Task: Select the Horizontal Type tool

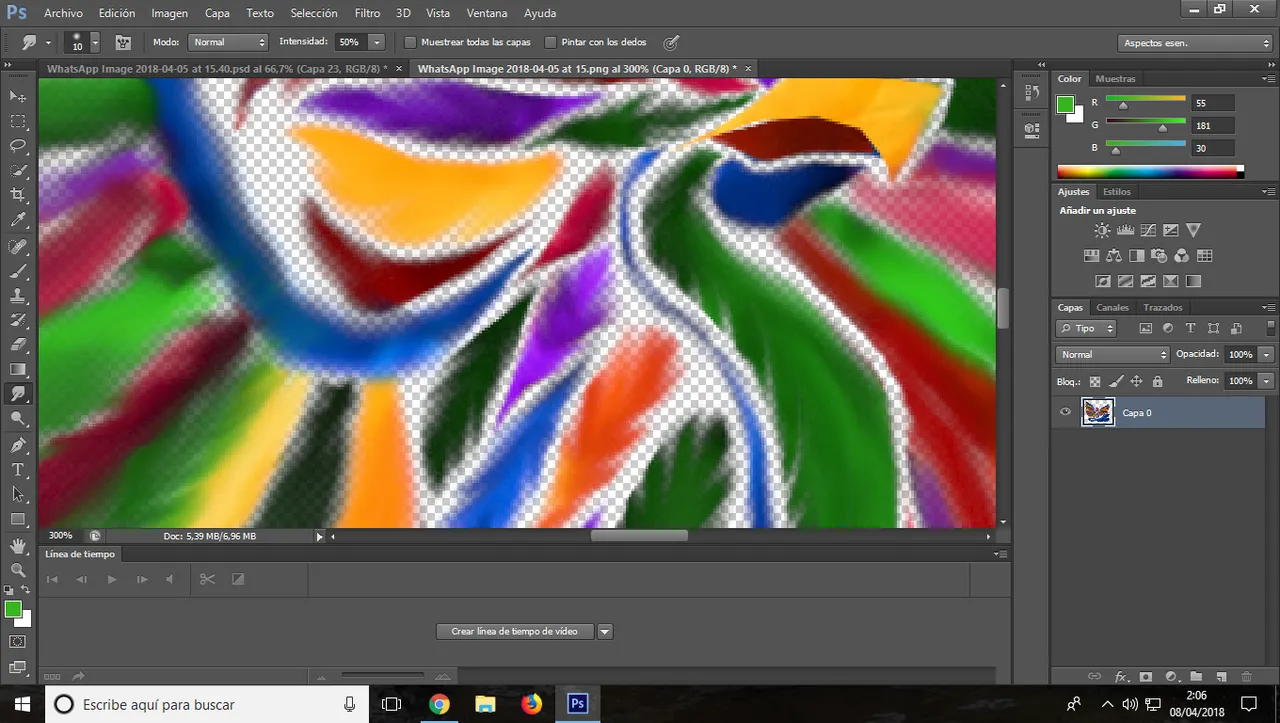Action: pos(18,470)
